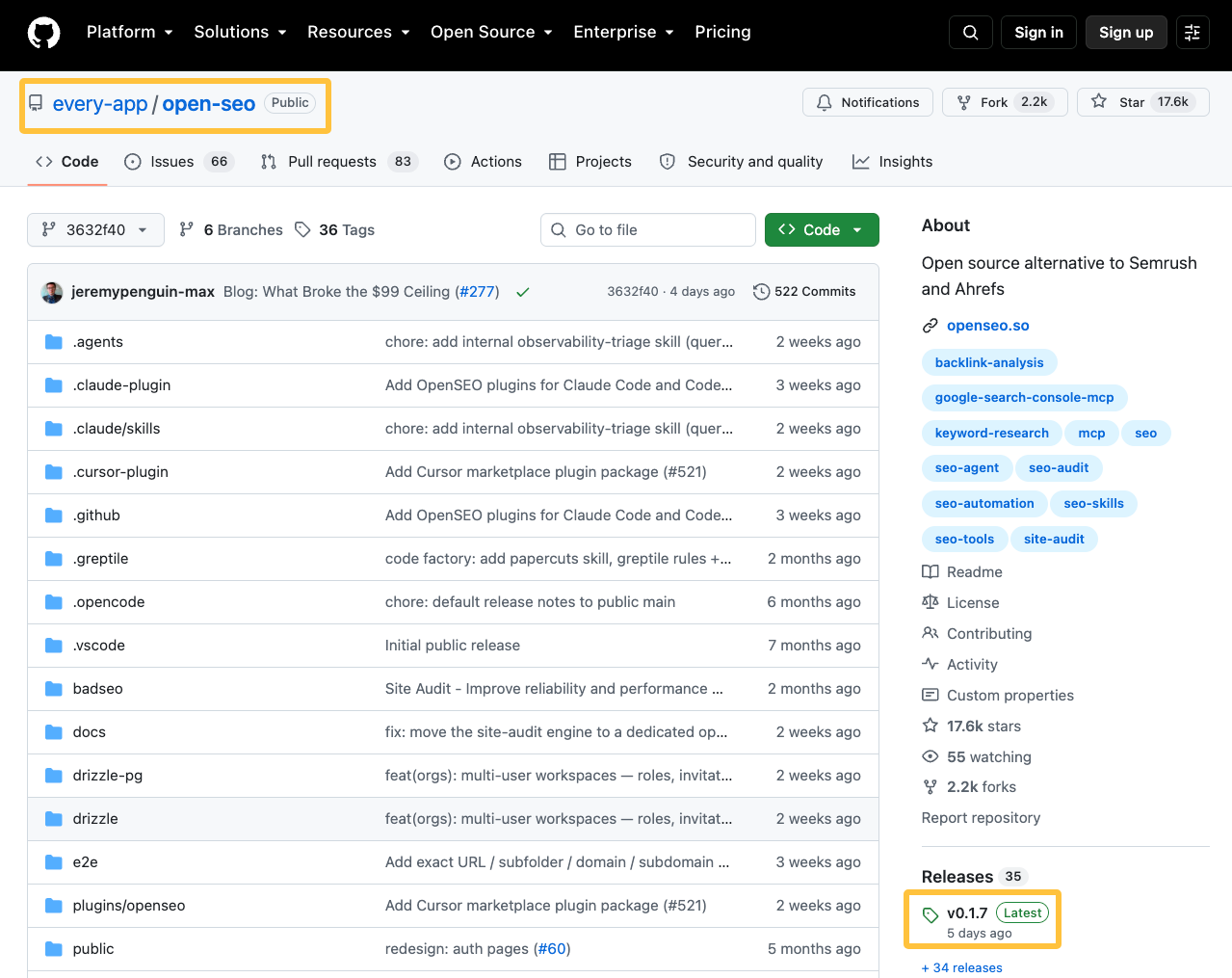Viewport: 1232px width, 978px height.
Task: Switch to Security and quality tab
Action: point(742,162)
